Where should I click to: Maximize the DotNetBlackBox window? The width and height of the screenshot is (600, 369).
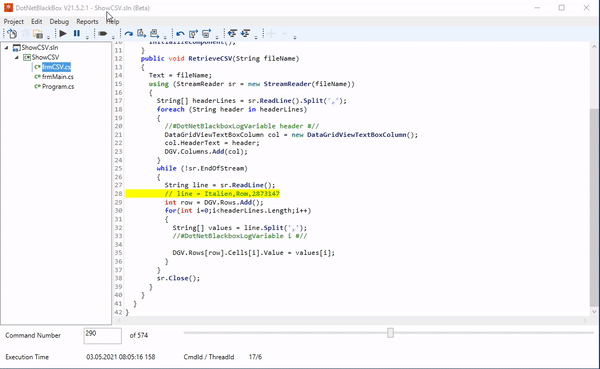click(x=561, y=8)
